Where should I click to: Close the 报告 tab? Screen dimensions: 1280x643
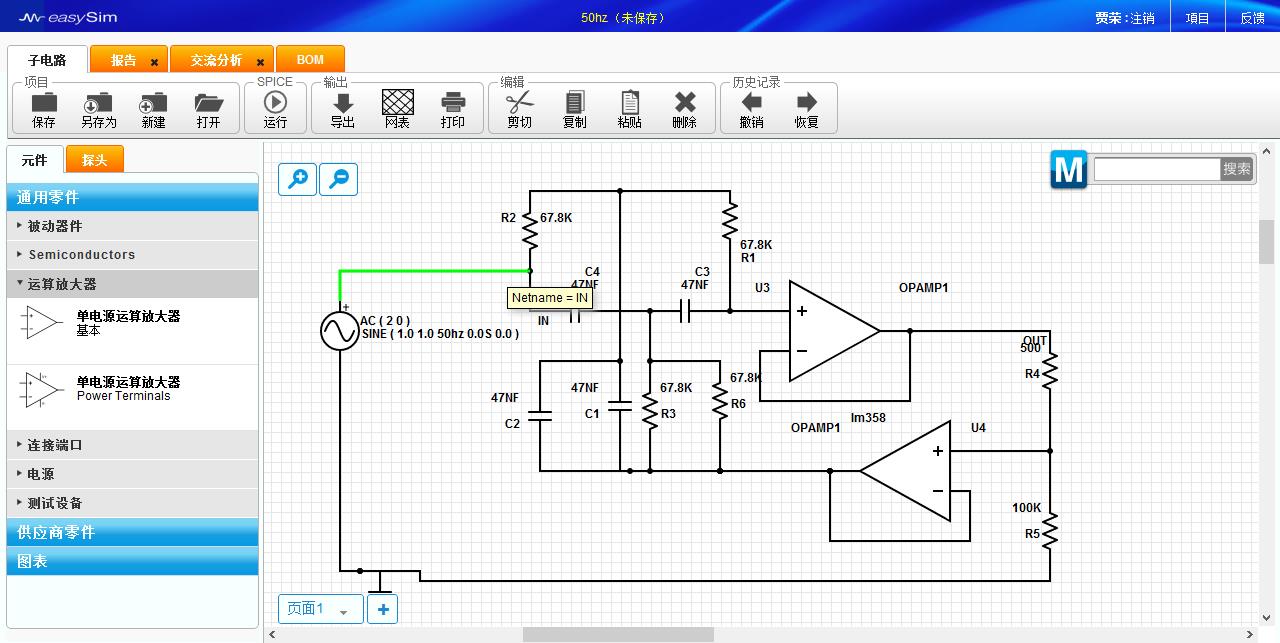(154, 62)
